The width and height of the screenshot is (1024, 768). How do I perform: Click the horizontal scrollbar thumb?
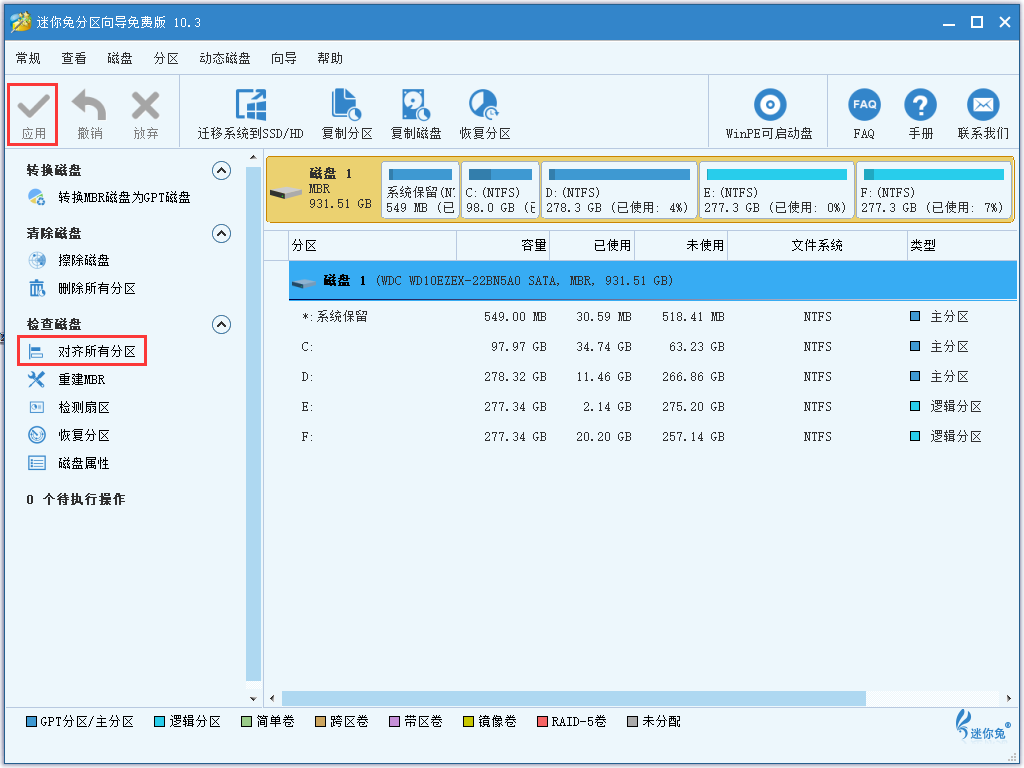click(x=573, y=698)
